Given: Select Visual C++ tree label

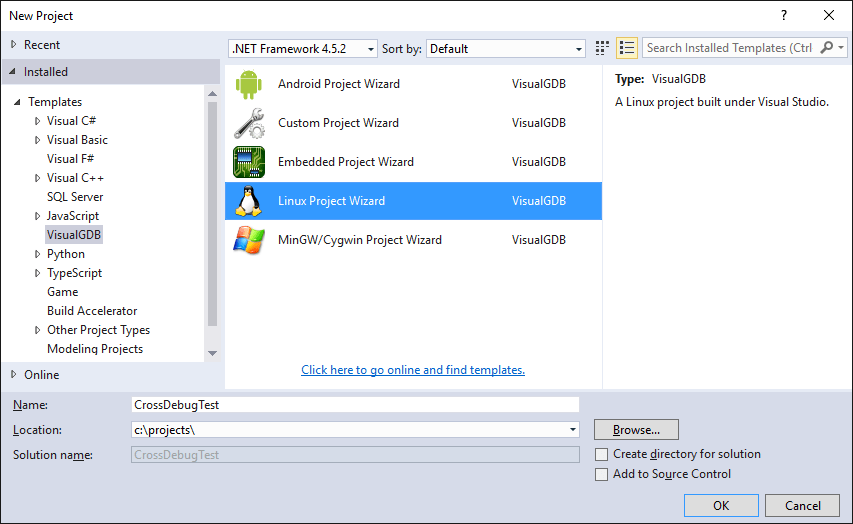Looking at the screenshot, I should click(x=75, y=178).
